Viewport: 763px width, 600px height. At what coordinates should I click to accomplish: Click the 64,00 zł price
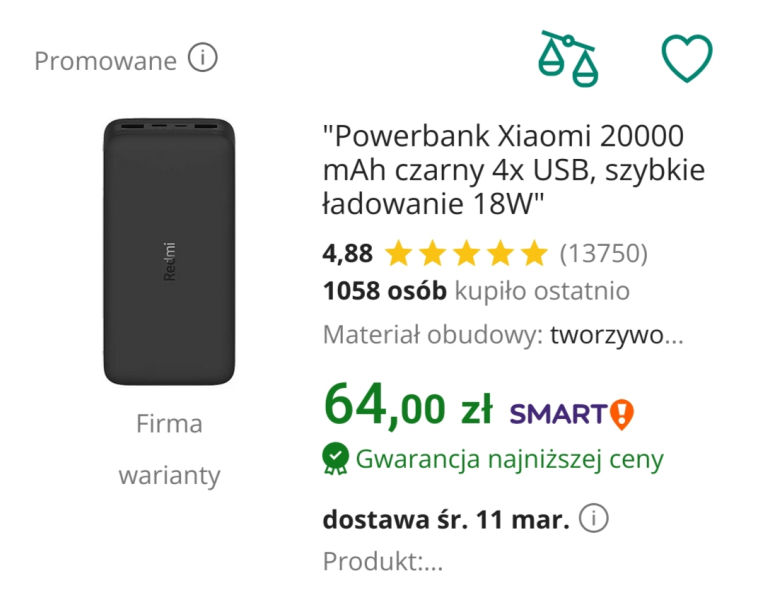(x=407, y=406)
